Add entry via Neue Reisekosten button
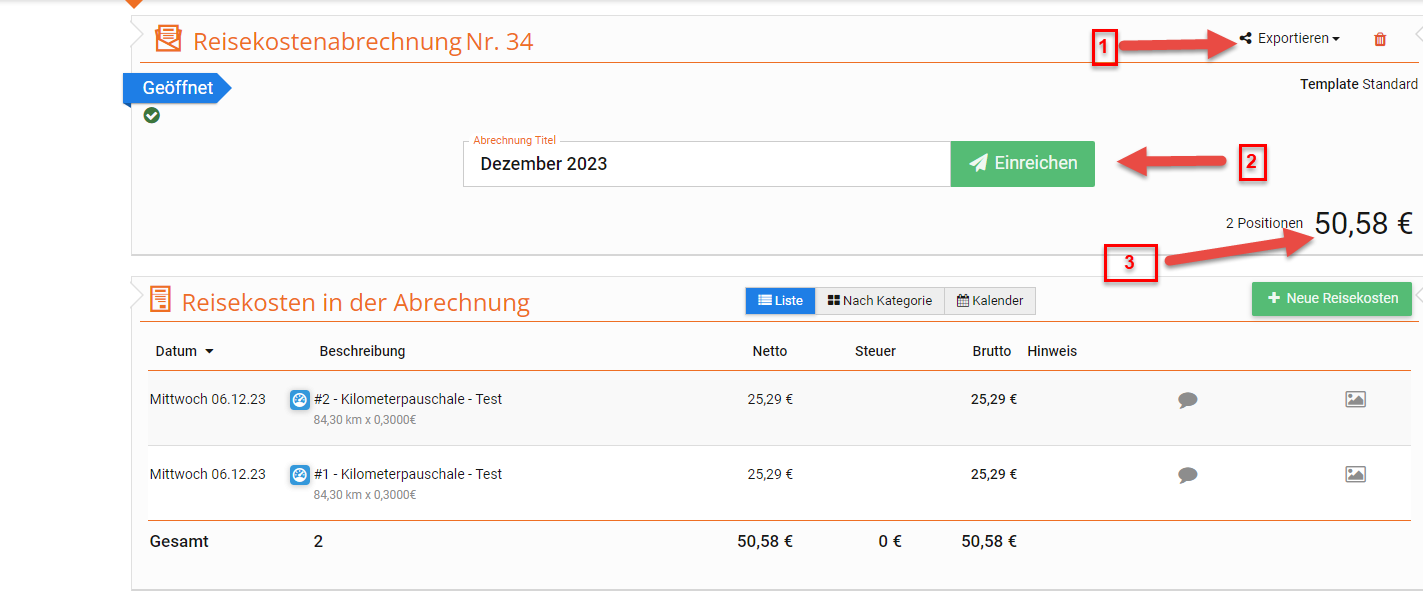Image resolution: width=1423 pixels, height=593 pixels. pyautogui.click(x=1331, y=298)
